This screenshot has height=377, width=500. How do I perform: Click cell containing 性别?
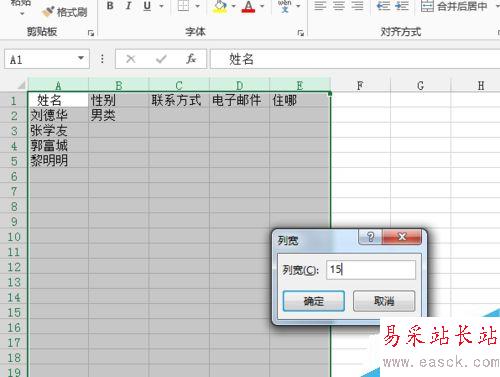pyautogui.click(x=119, y=100)
